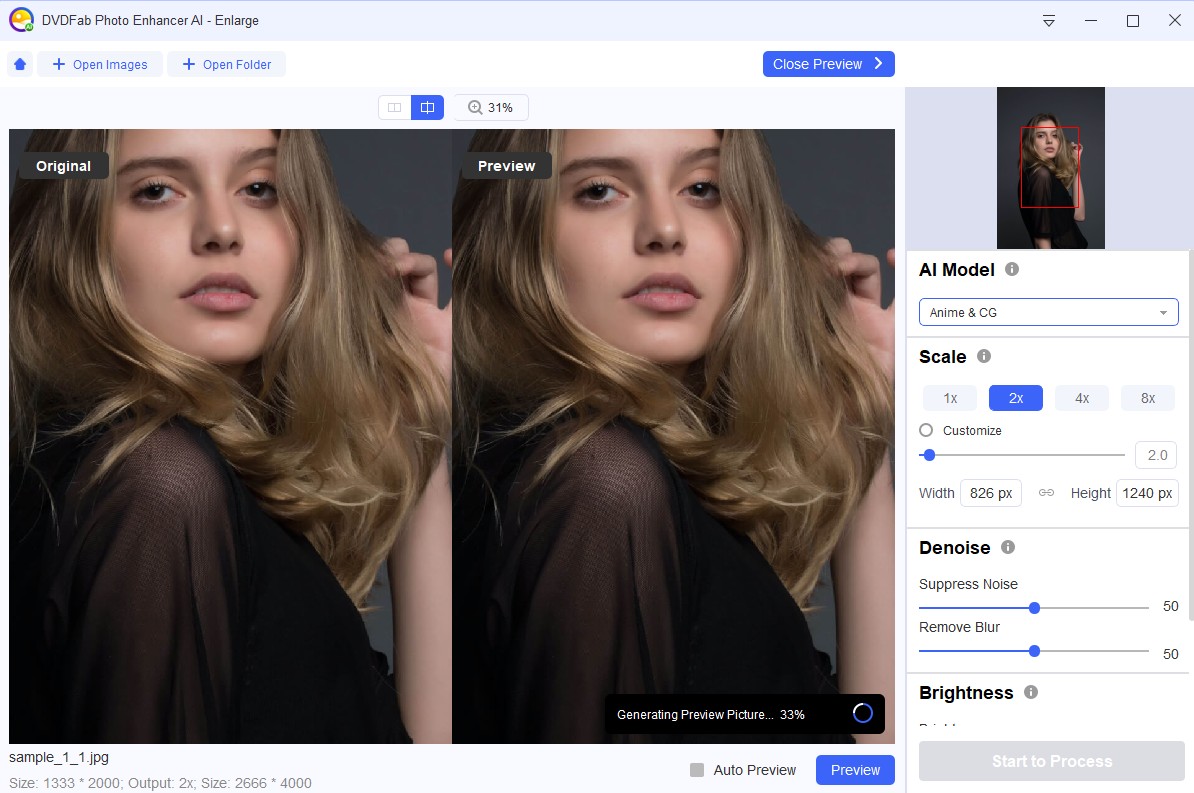This screenshot has height=793, width=1194.
Task: Select 4x scale option
Action: coord(1082,398)
